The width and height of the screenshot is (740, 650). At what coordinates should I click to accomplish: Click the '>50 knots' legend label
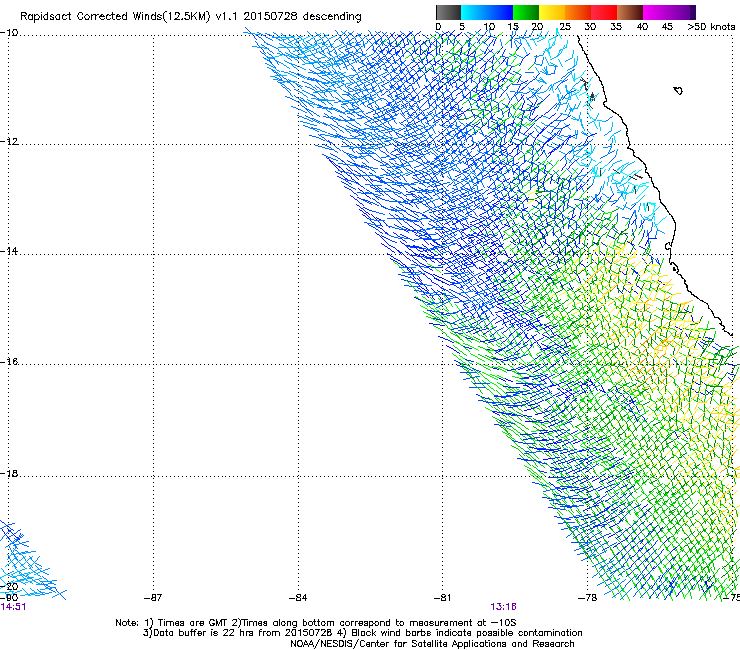pos(711,27)
